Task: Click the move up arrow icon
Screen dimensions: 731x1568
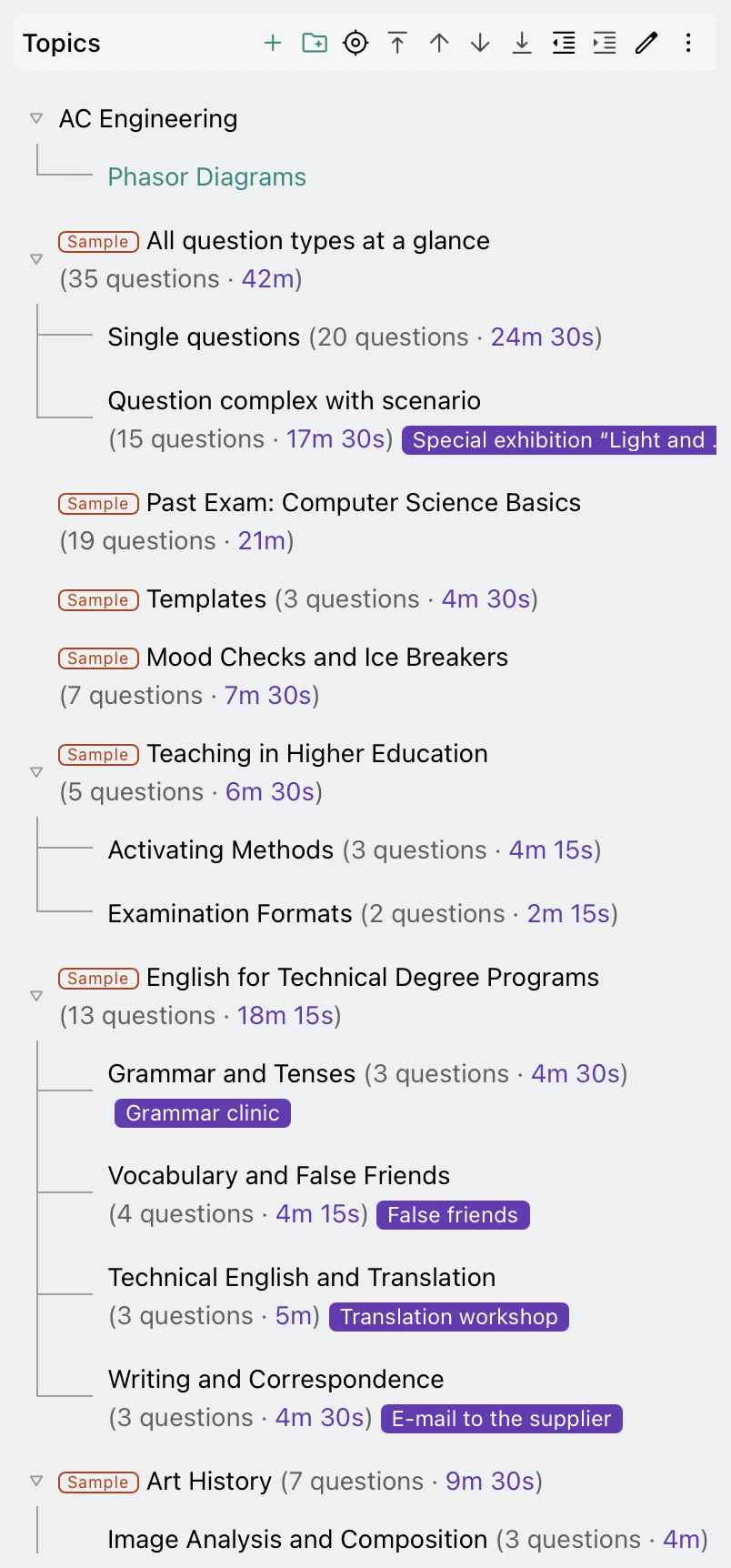Action: [439, 43]
